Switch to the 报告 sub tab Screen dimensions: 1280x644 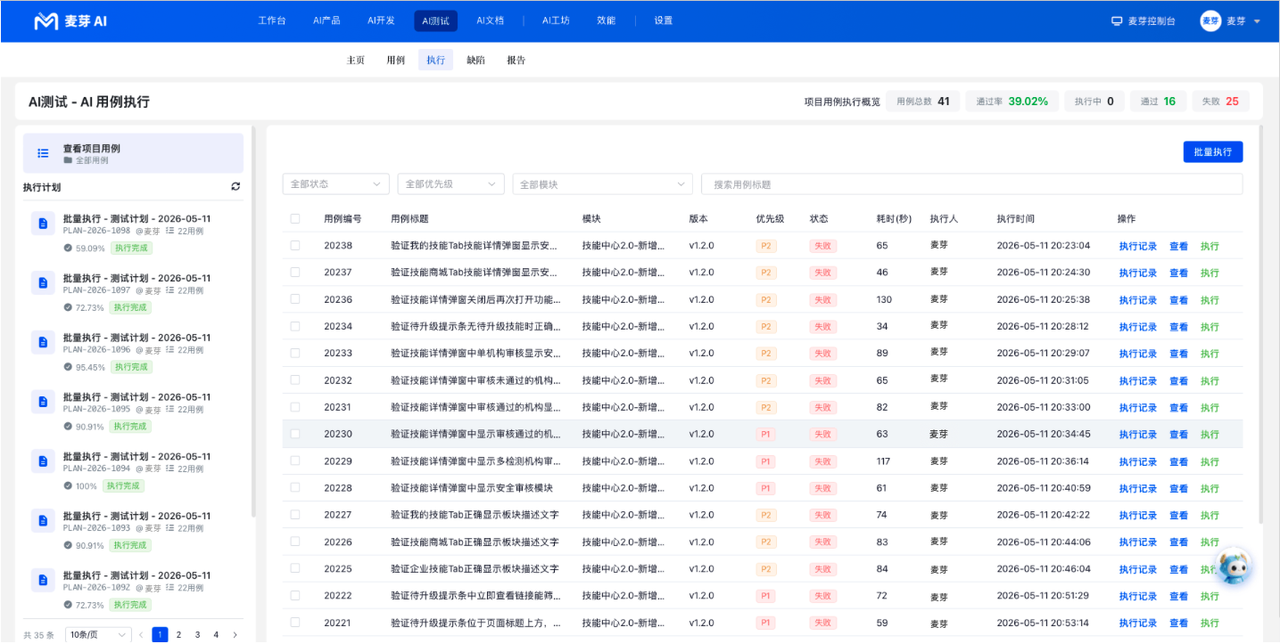(x=516, y=60)
